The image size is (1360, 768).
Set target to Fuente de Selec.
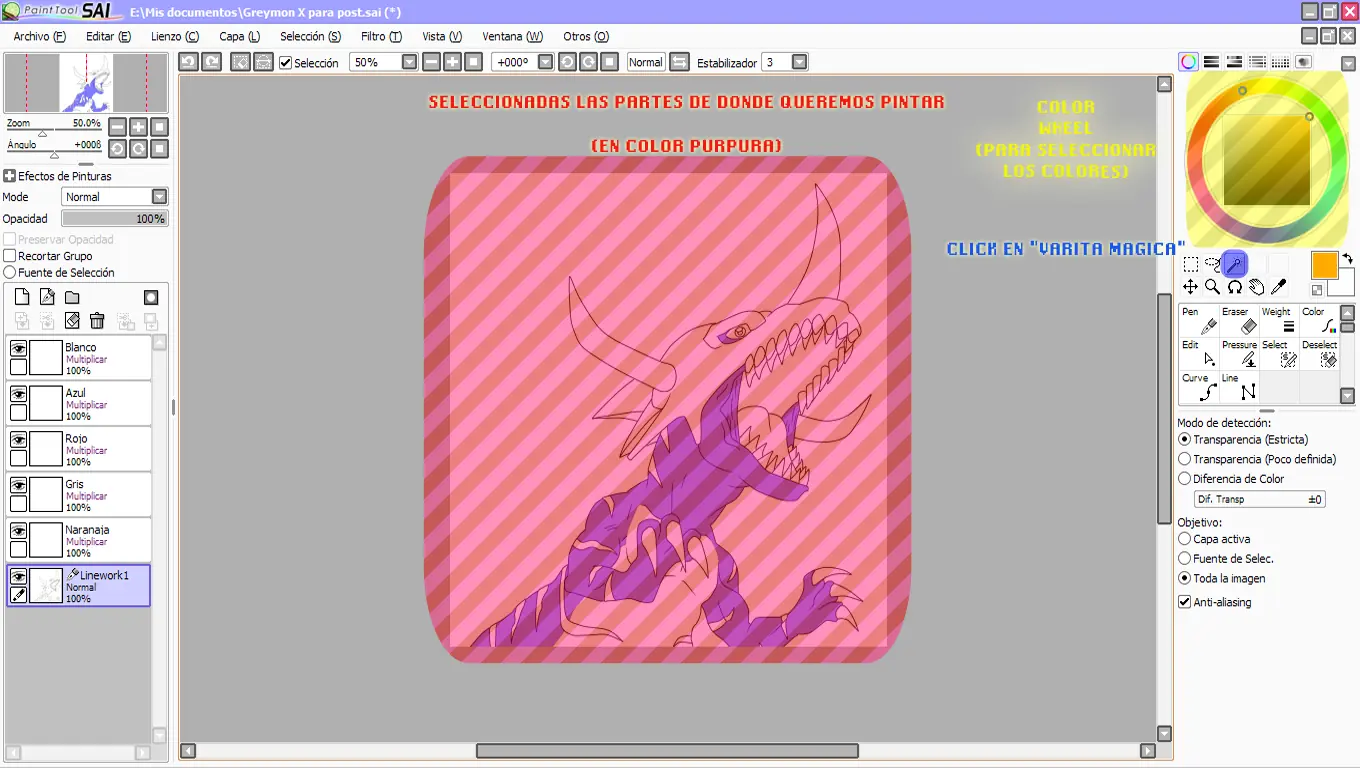(1185, 559)
